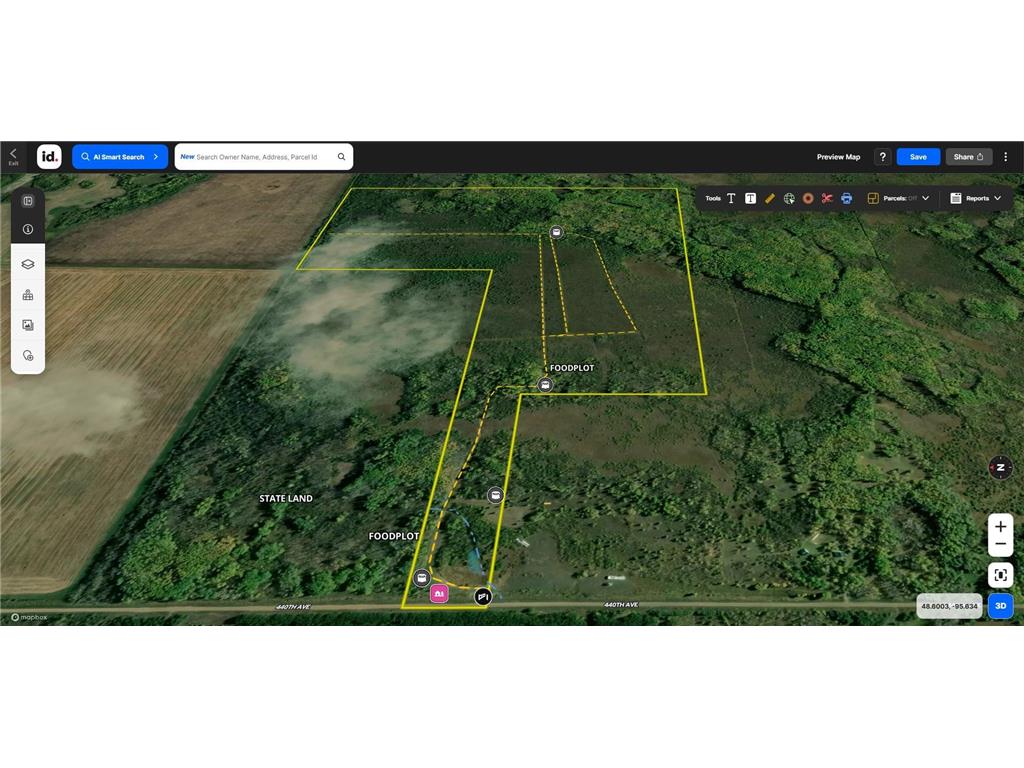Click the fit-to-boundary focus icon
This screenshot has height=768, width=1024.
[x=1000, y=575]
